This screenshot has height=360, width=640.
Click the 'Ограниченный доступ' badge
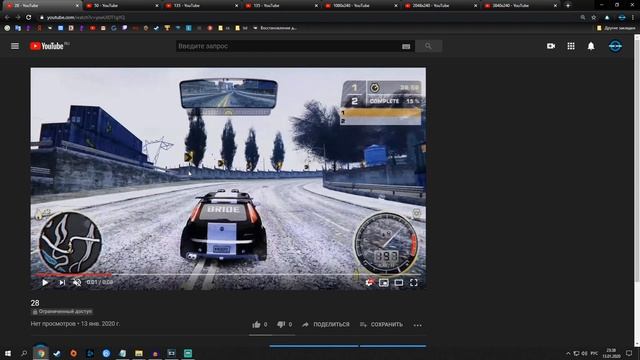(62, 311)
